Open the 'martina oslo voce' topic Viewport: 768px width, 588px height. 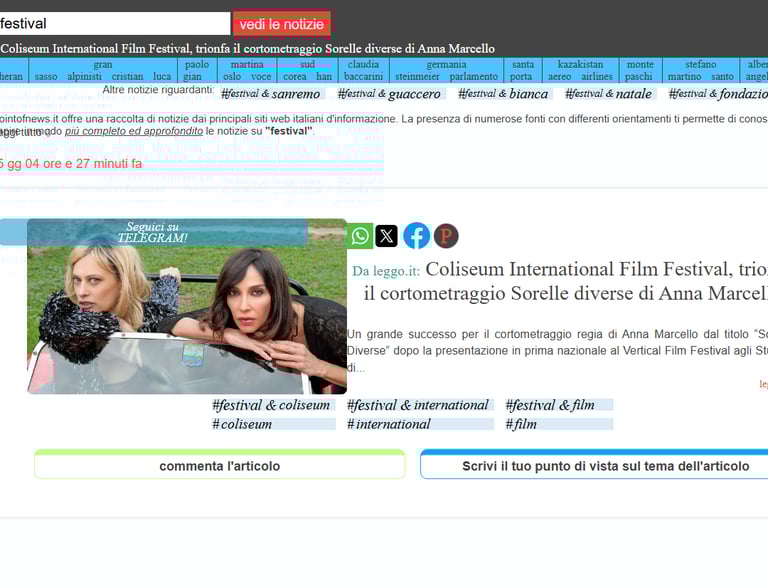[x=247, y=71]
